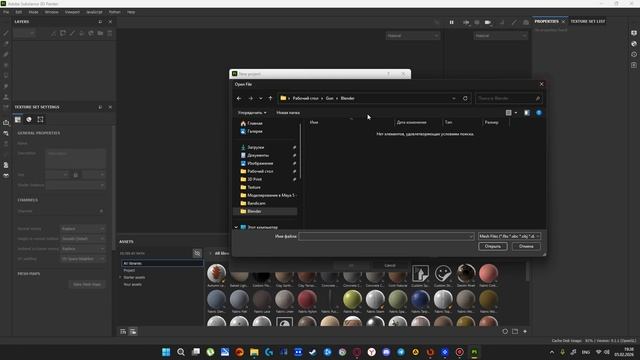This screenshot has width=640, height=360.
Task: Sort files by Дата изменения column
Action: click(x=411, y=122)
